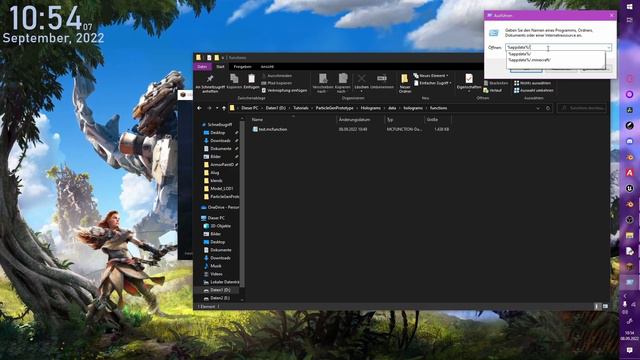640x360 pixels.
Task: Switch to the Freigeben ribbon tab
Action: (242, 67)
